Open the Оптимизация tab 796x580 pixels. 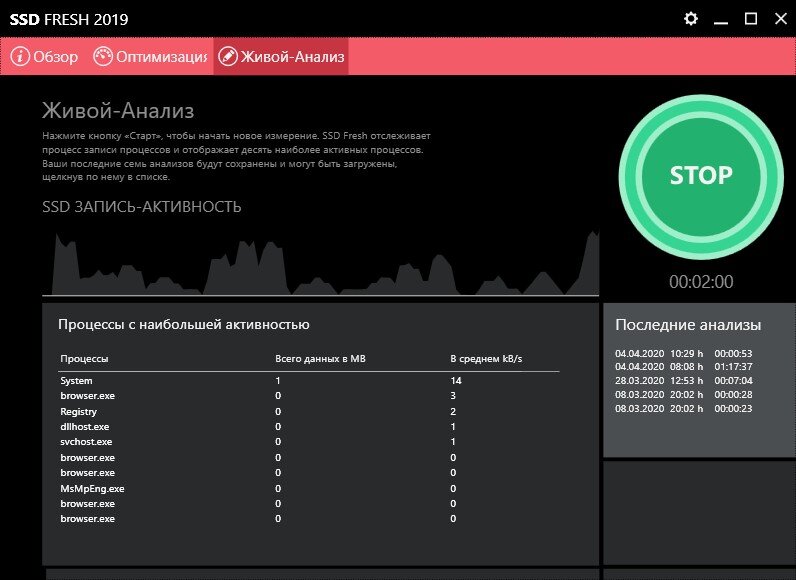pos(150,56)
